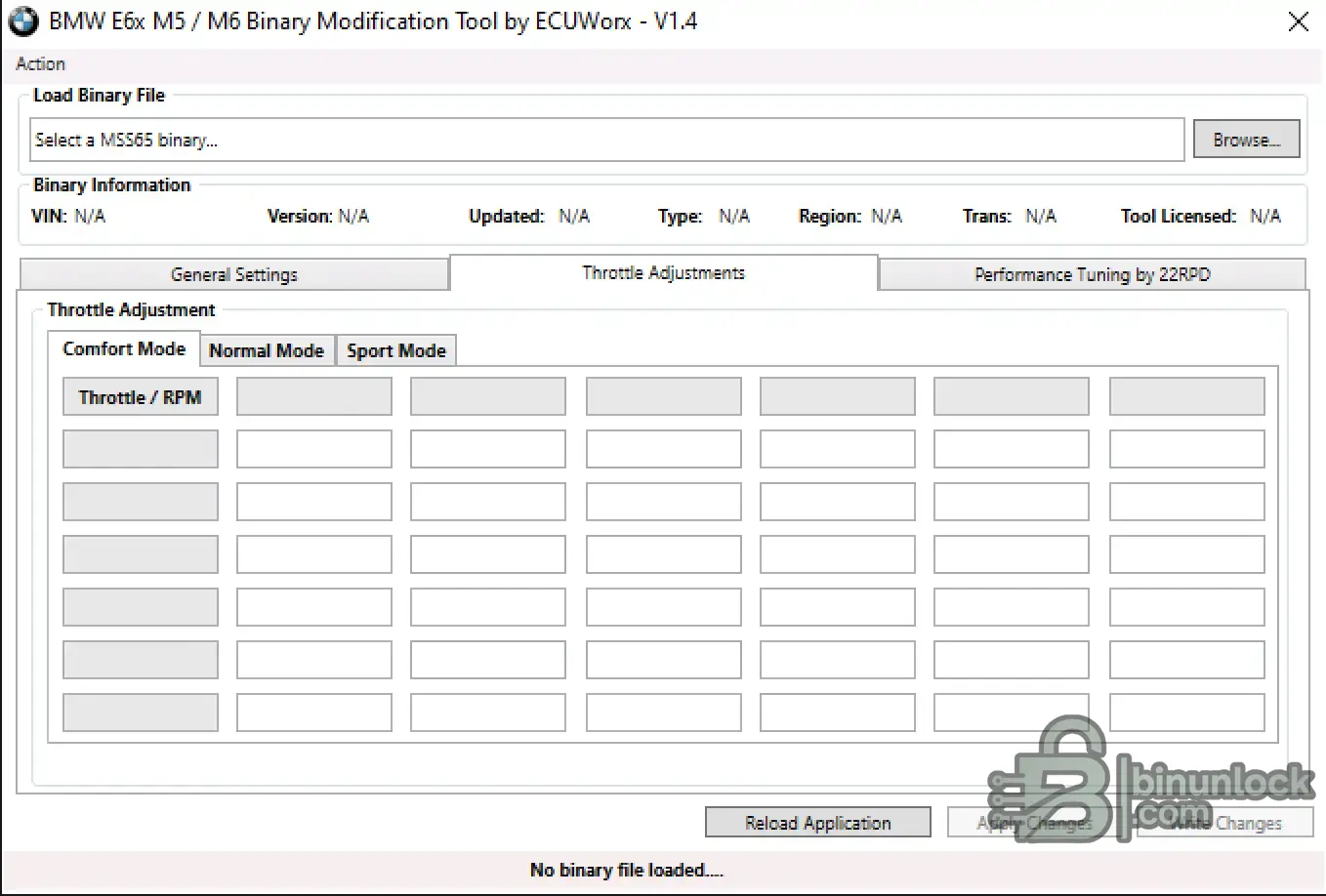Click the MSS65 binary file path field

coord(607,140)
